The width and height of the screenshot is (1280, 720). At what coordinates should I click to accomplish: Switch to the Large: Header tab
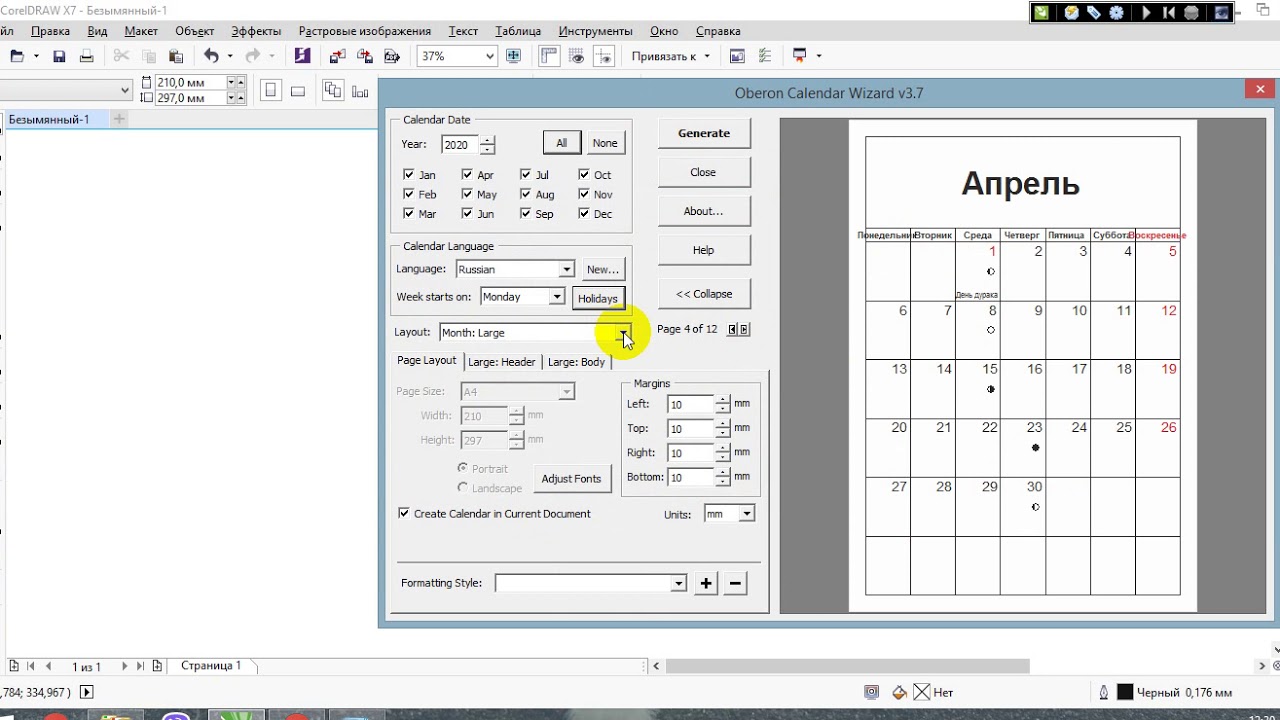(x=502, y=362)
